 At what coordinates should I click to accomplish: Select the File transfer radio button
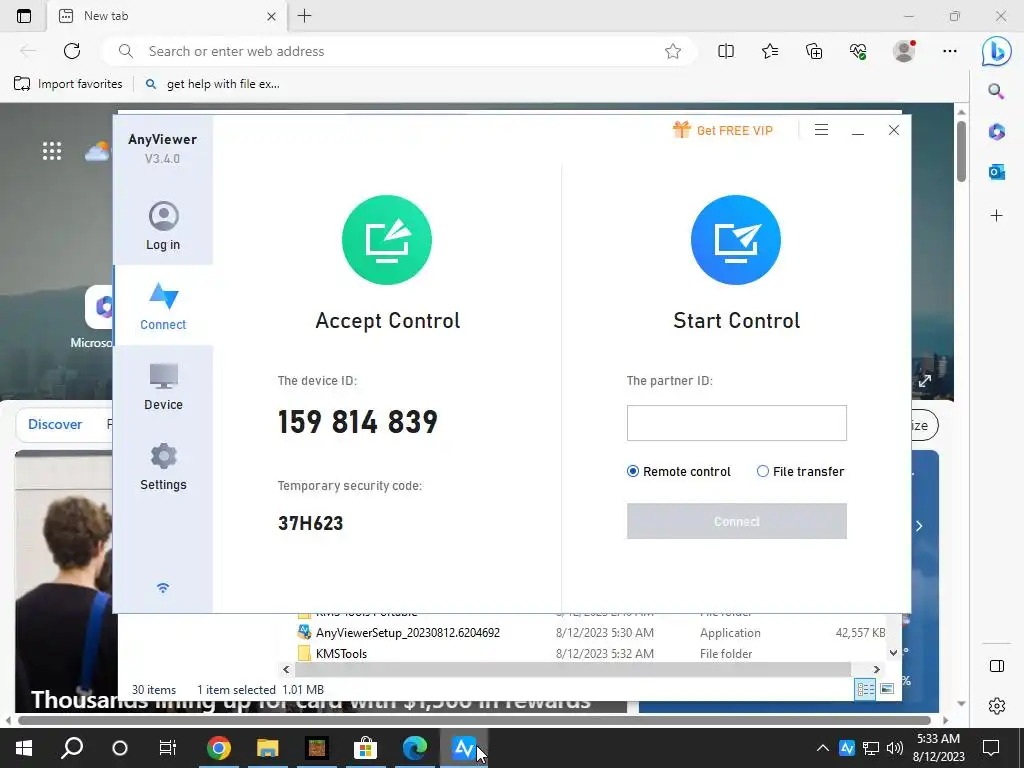tap(763, 471)
